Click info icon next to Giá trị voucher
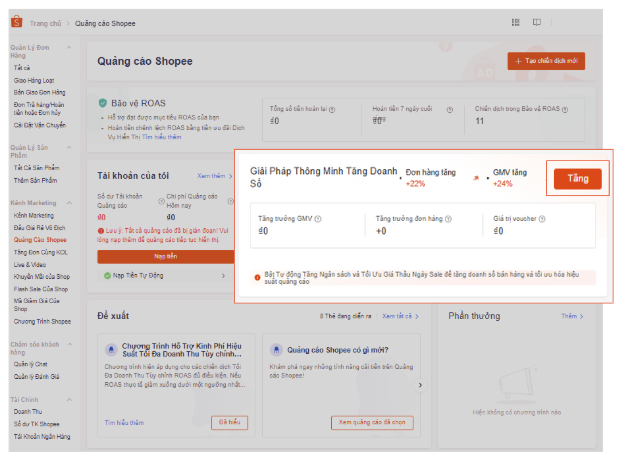 click(542, 219)
